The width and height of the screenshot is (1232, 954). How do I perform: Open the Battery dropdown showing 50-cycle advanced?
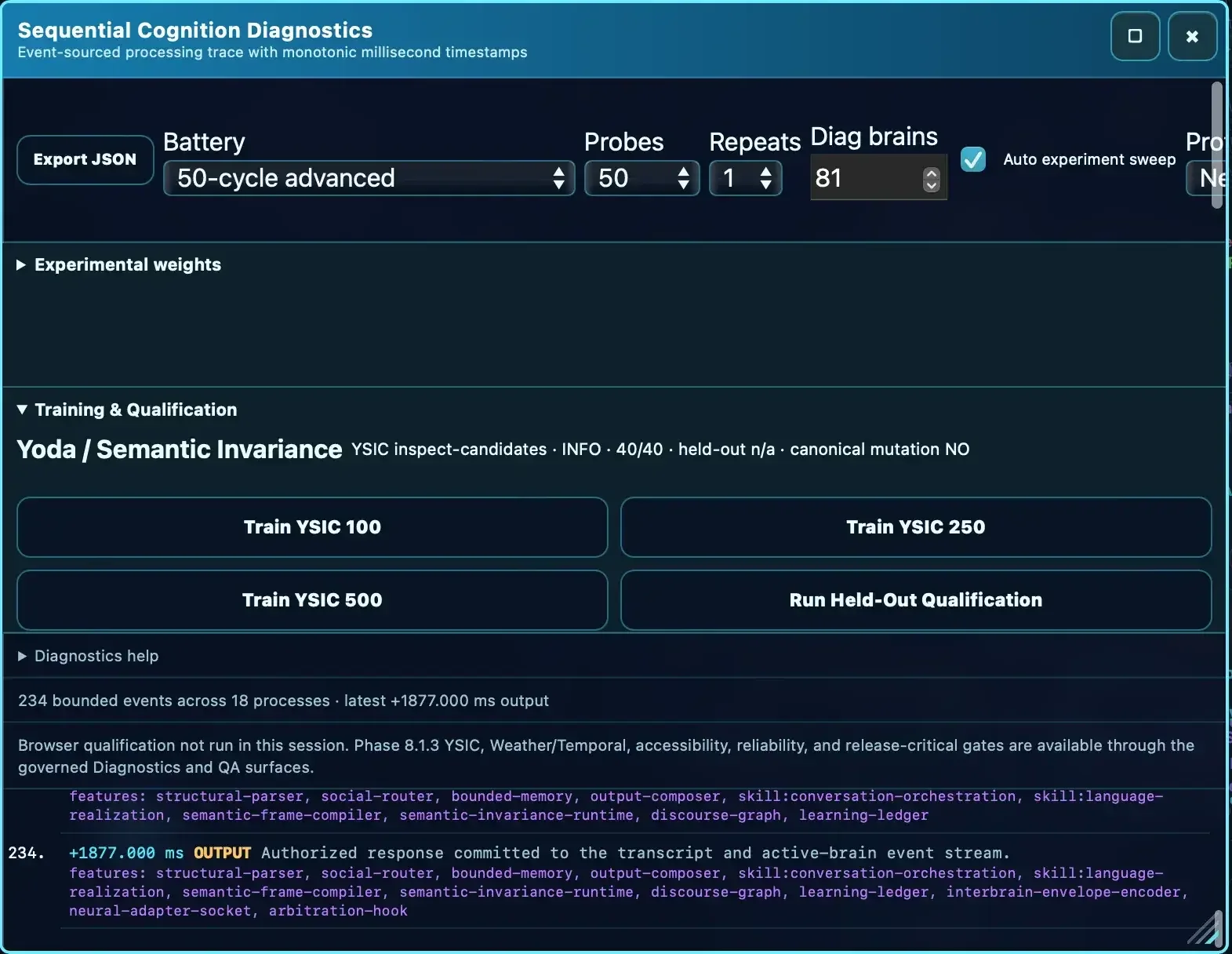[x=369, y=178]
